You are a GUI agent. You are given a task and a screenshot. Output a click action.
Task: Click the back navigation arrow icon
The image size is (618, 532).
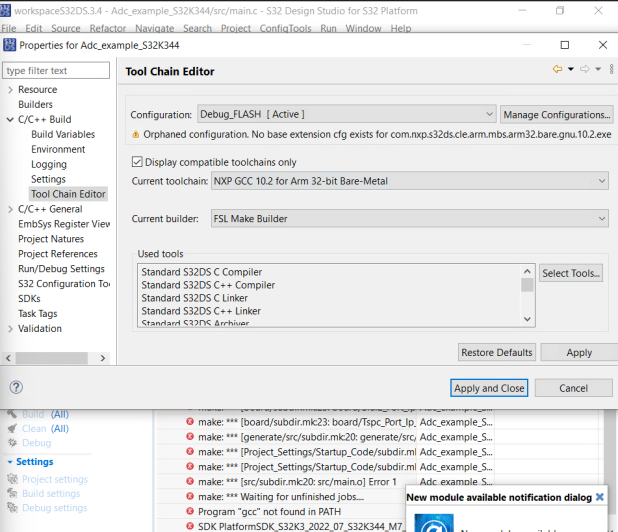click(x=557, y=69)
